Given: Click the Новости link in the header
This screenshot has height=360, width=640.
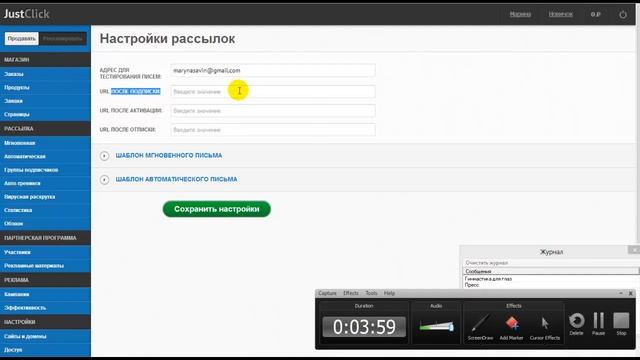Looking at the screenshot, I should (560, 14).
